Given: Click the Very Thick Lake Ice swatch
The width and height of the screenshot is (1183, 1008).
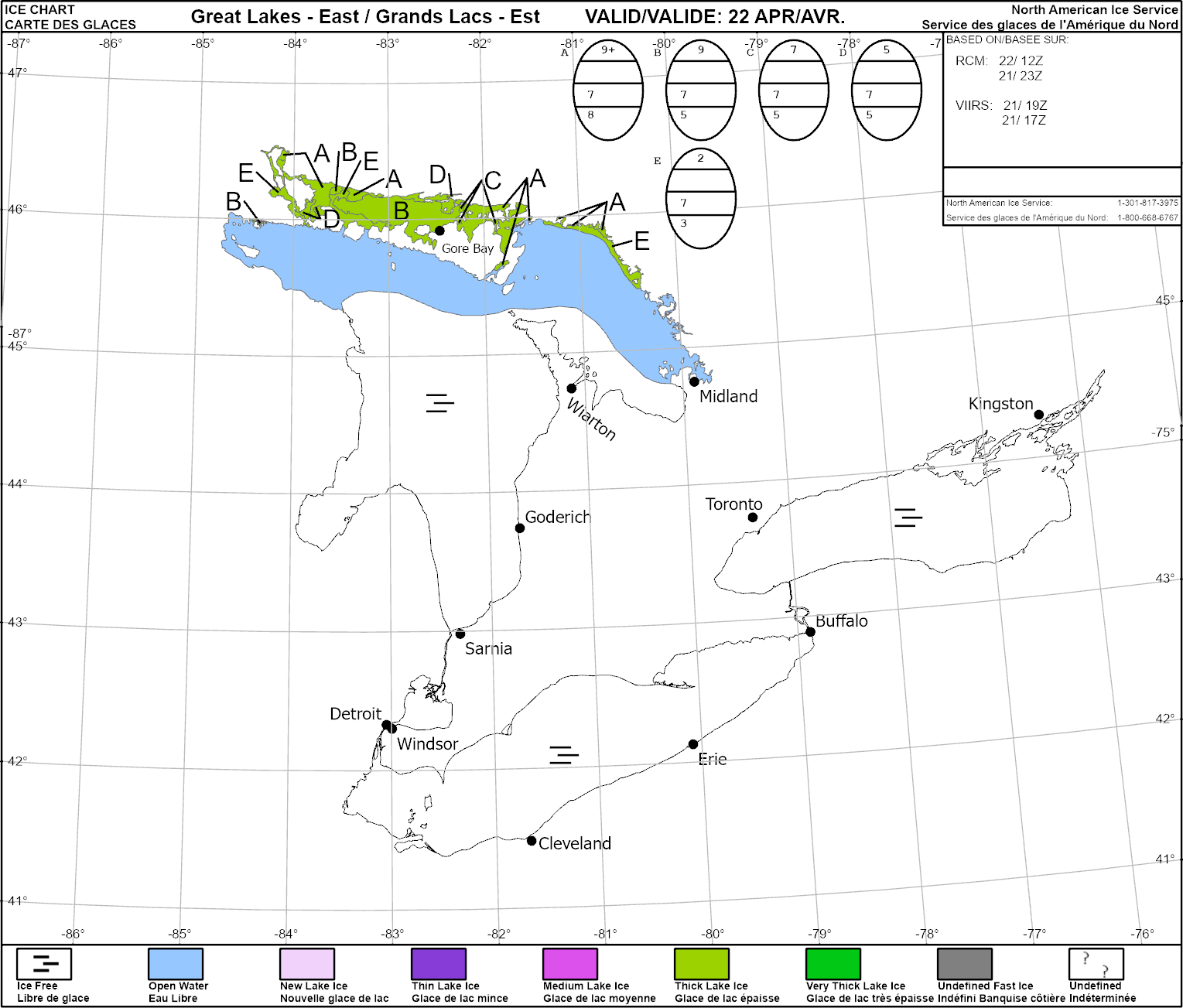Looking at the screenshot, I should click(x=833, y=964).
